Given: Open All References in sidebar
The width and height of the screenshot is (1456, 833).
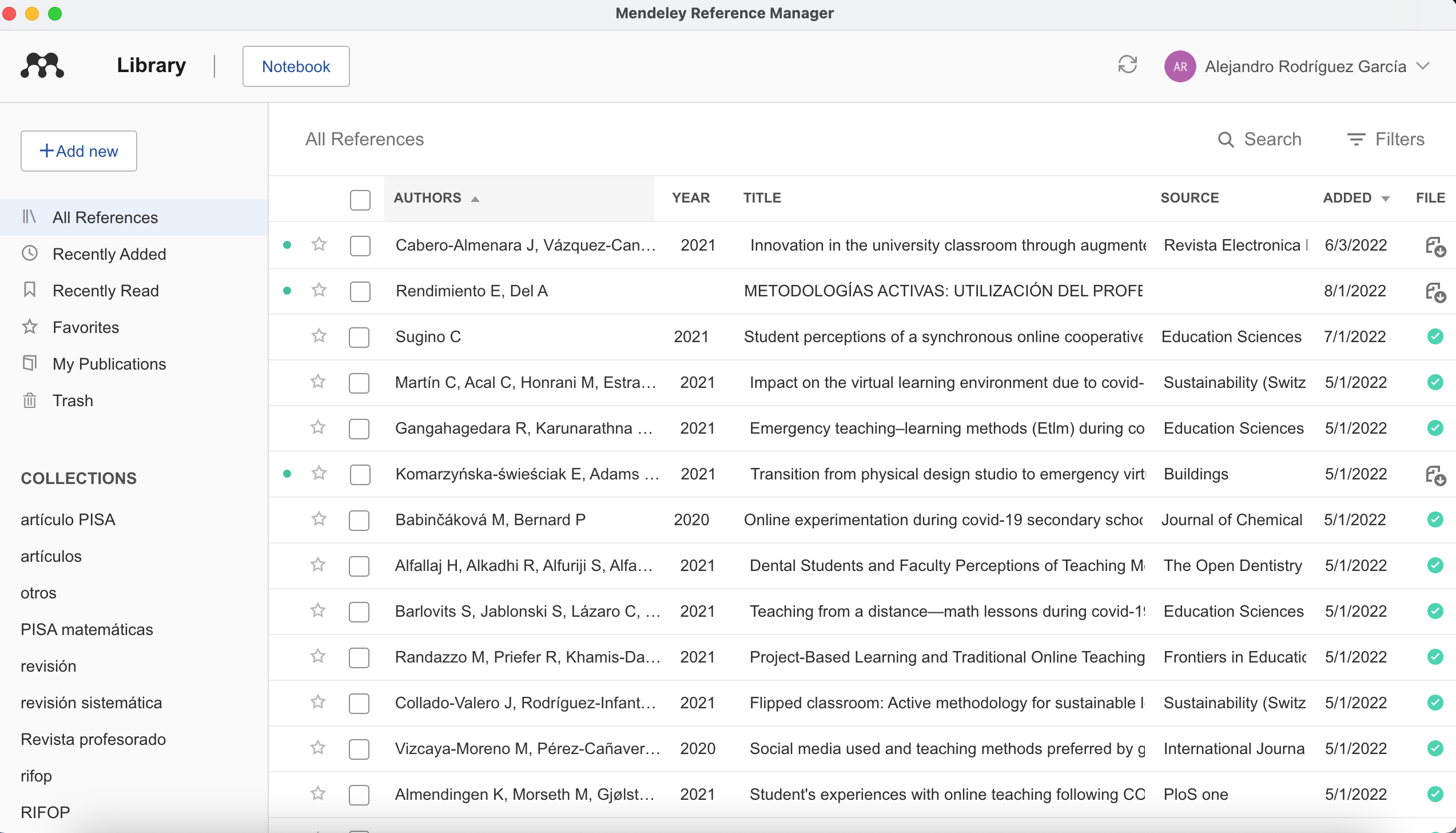Looking at the screenshot, I should [x=134, y=217].
